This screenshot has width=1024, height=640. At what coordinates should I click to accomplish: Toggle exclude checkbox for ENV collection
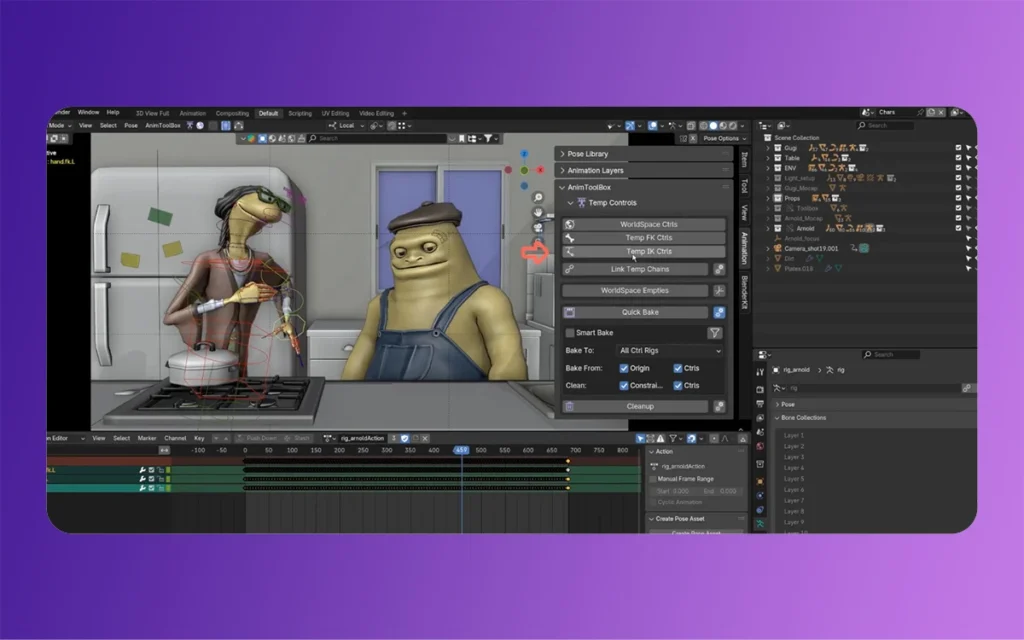(958, 168)
